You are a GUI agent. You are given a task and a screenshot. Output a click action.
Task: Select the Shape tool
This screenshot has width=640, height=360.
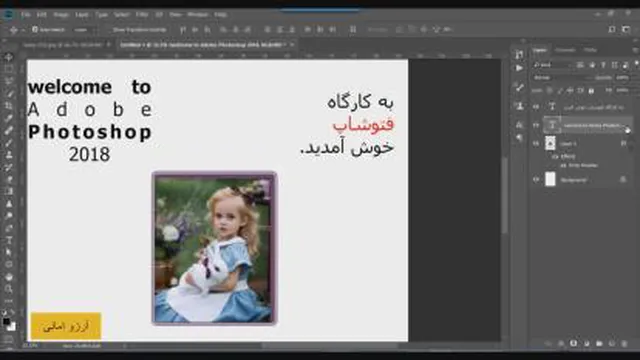click(9, 265)
